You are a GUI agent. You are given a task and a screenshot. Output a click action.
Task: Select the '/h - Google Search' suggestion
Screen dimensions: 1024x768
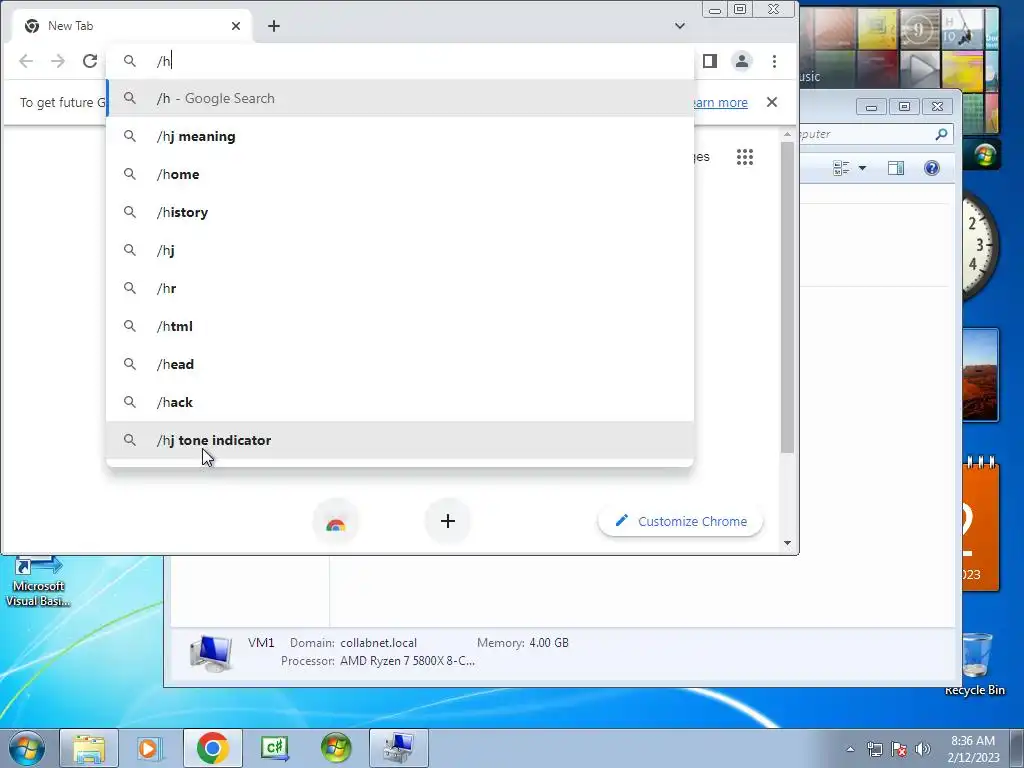pos(400,98)
